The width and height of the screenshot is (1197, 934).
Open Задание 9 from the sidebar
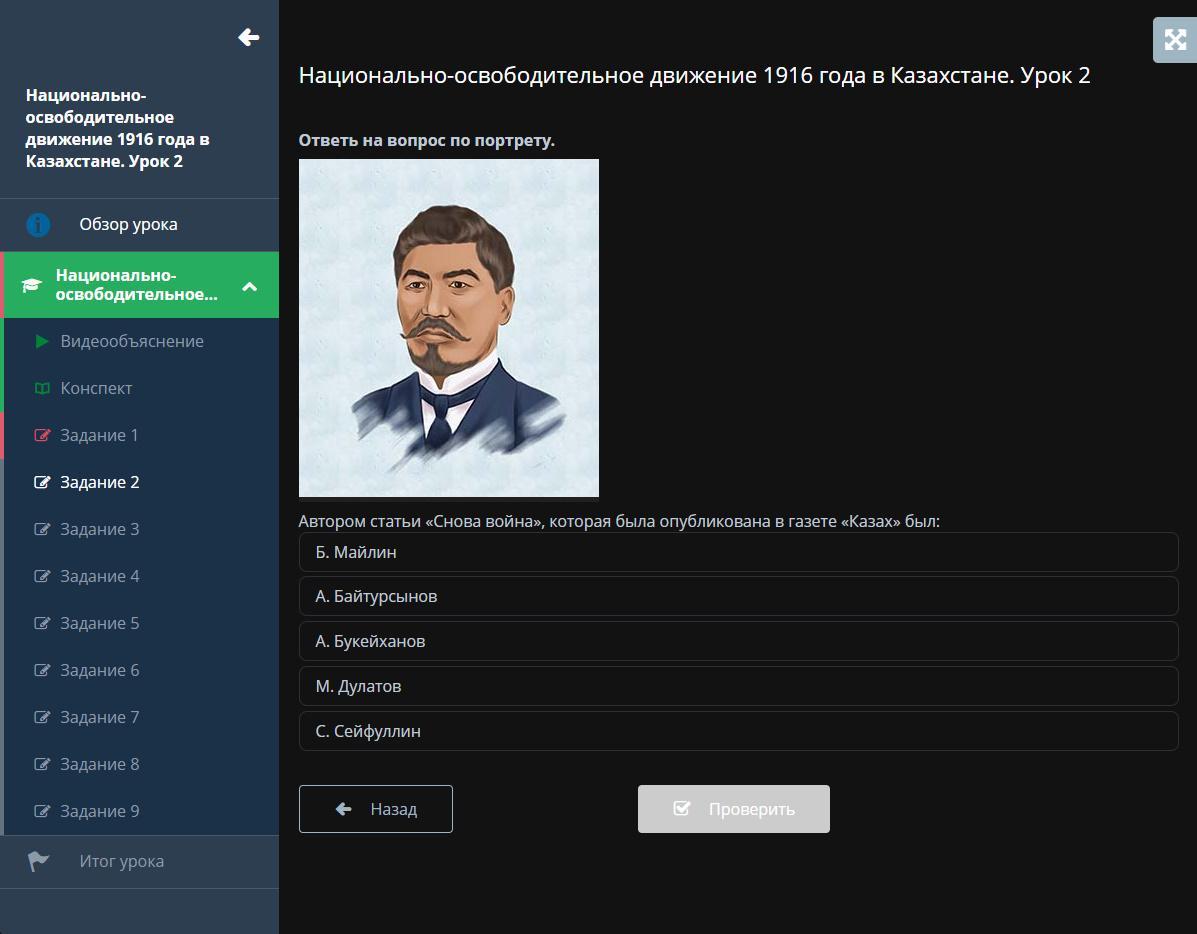pyautogui.click(x=99, y=812)
